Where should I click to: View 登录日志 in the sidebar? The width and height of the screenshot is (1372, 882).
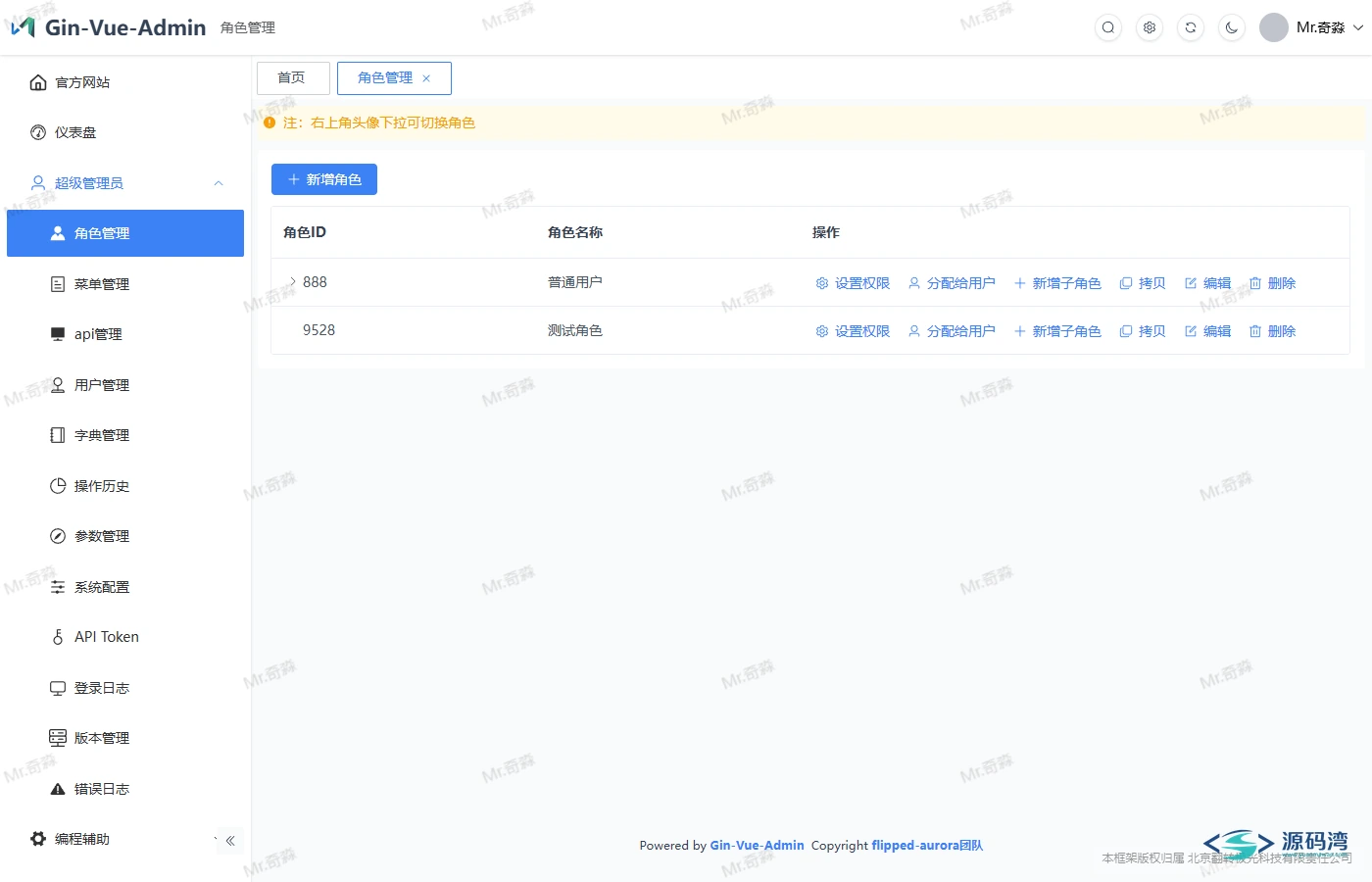[125, 688]
